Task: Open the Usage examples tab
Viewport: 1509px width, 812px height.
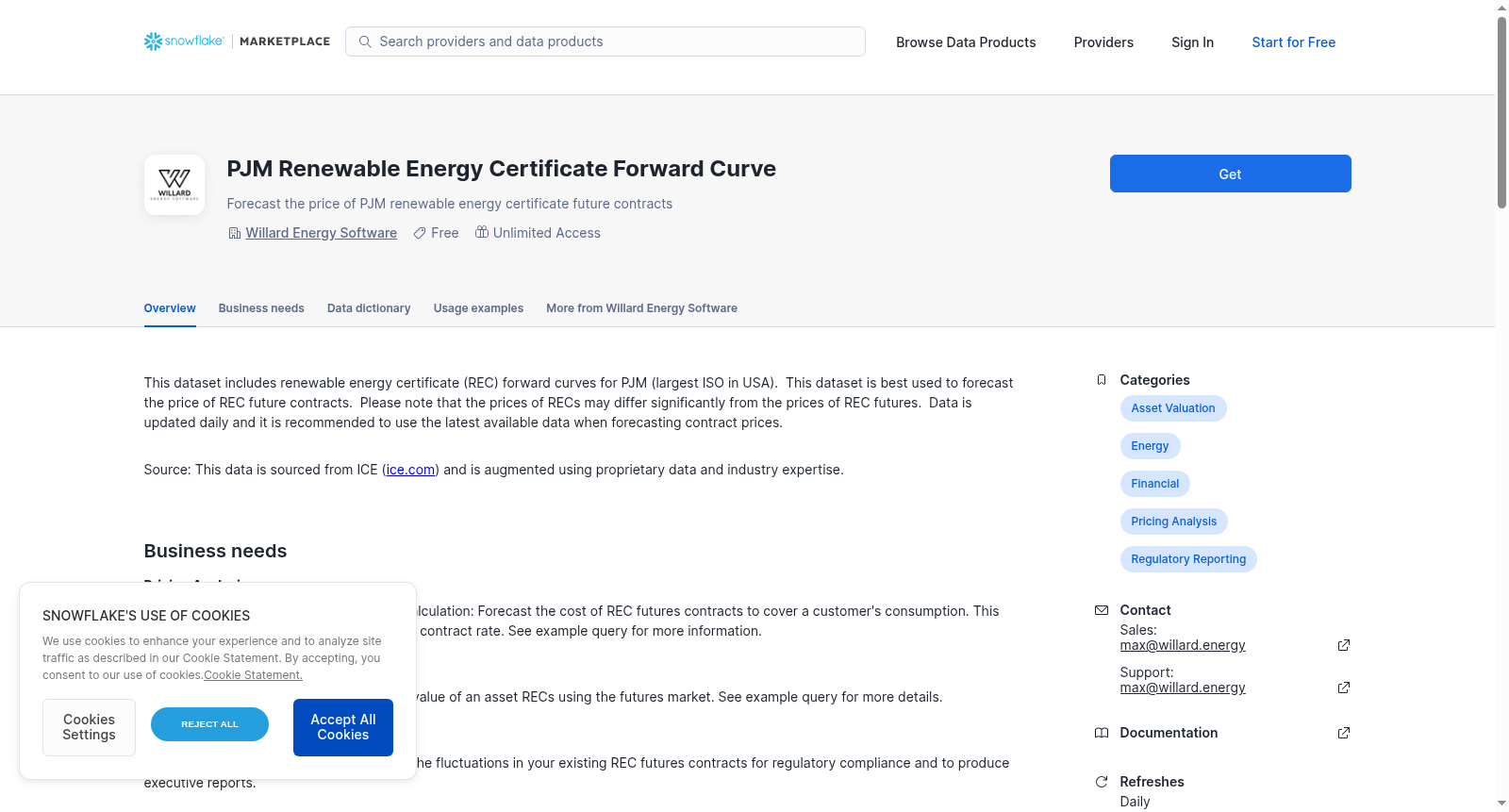Action: (x=478, y=308)
